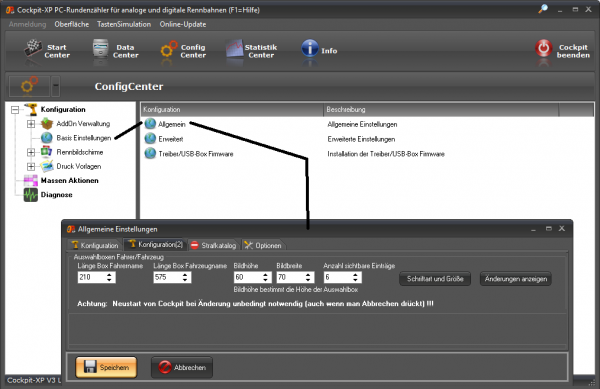This screenshot has height=389, width=600.
Task: Click the red prohibited icon on Abbrechen
Action: pos(165,367)
